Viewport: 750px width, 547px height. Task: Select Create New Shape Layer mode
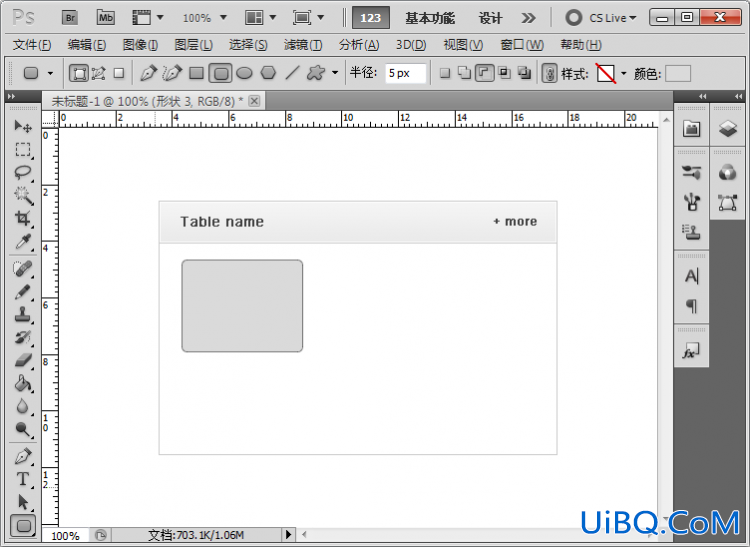tap(445, 73)
